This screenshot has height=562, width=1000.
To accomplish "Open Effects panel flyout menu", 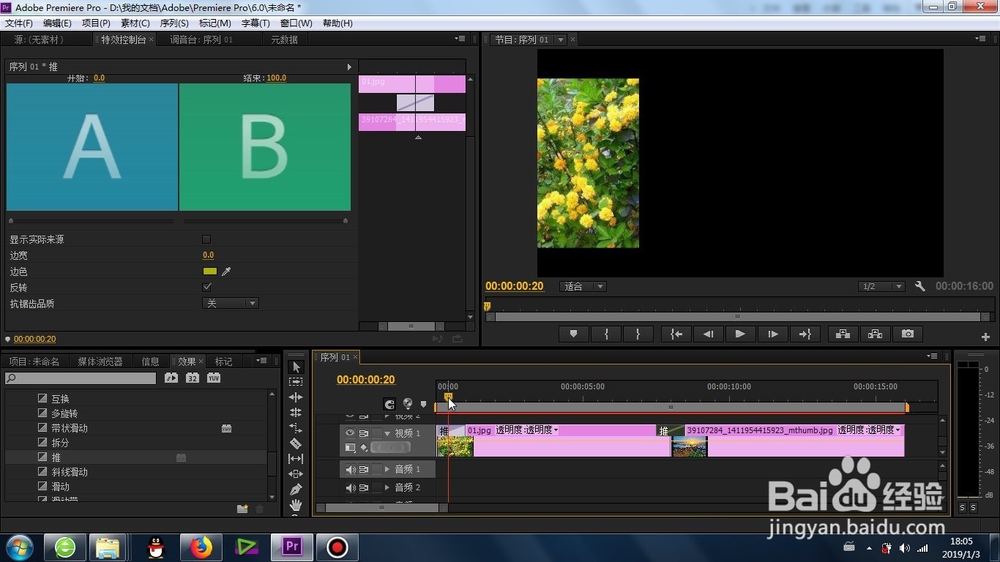I will click(x=261, y=361).
